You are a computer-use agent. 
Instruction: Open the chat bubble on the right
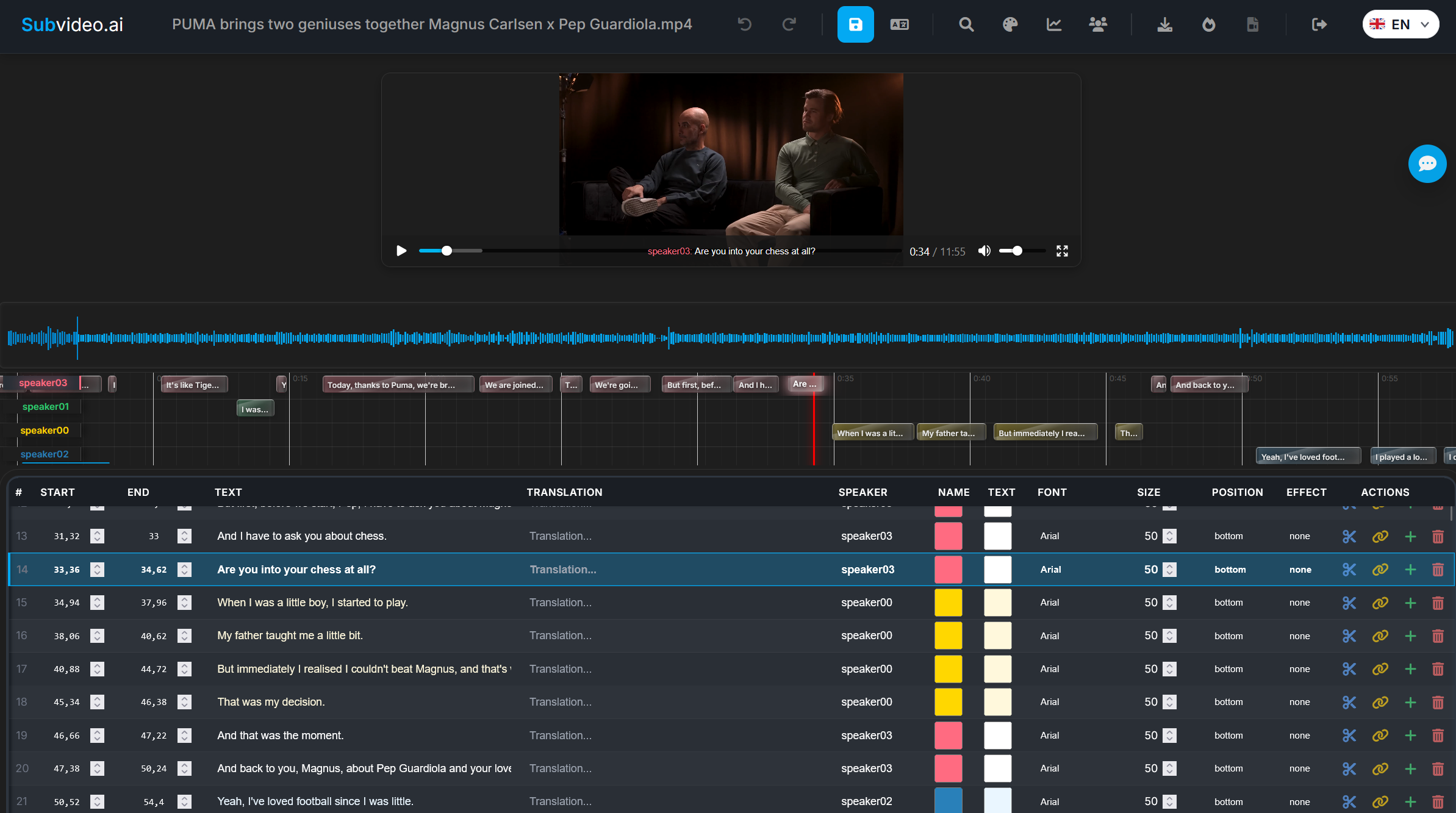click(x=1427, y=163)
